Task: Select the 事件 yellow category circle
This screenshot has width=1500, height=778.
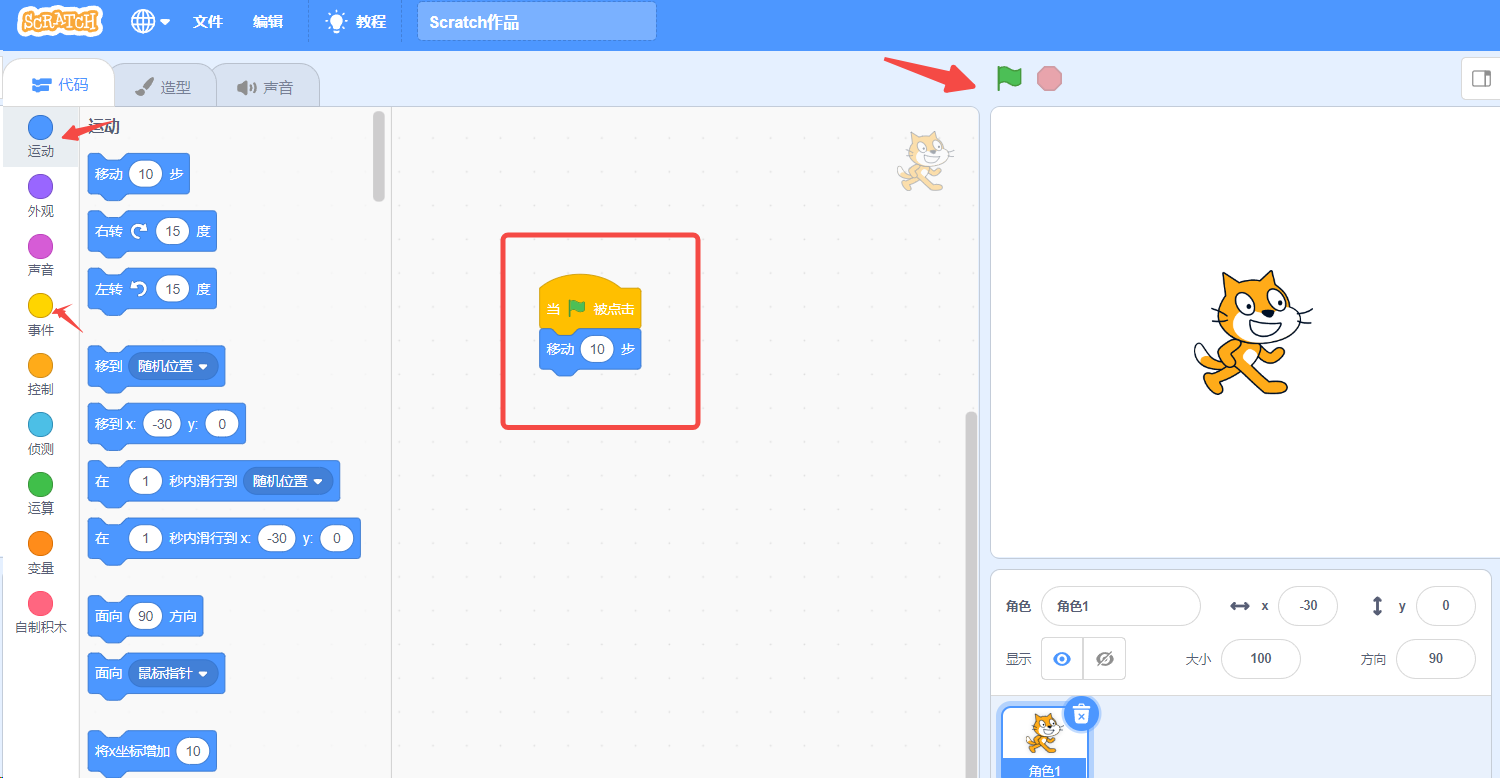Action: coord(41,306)
